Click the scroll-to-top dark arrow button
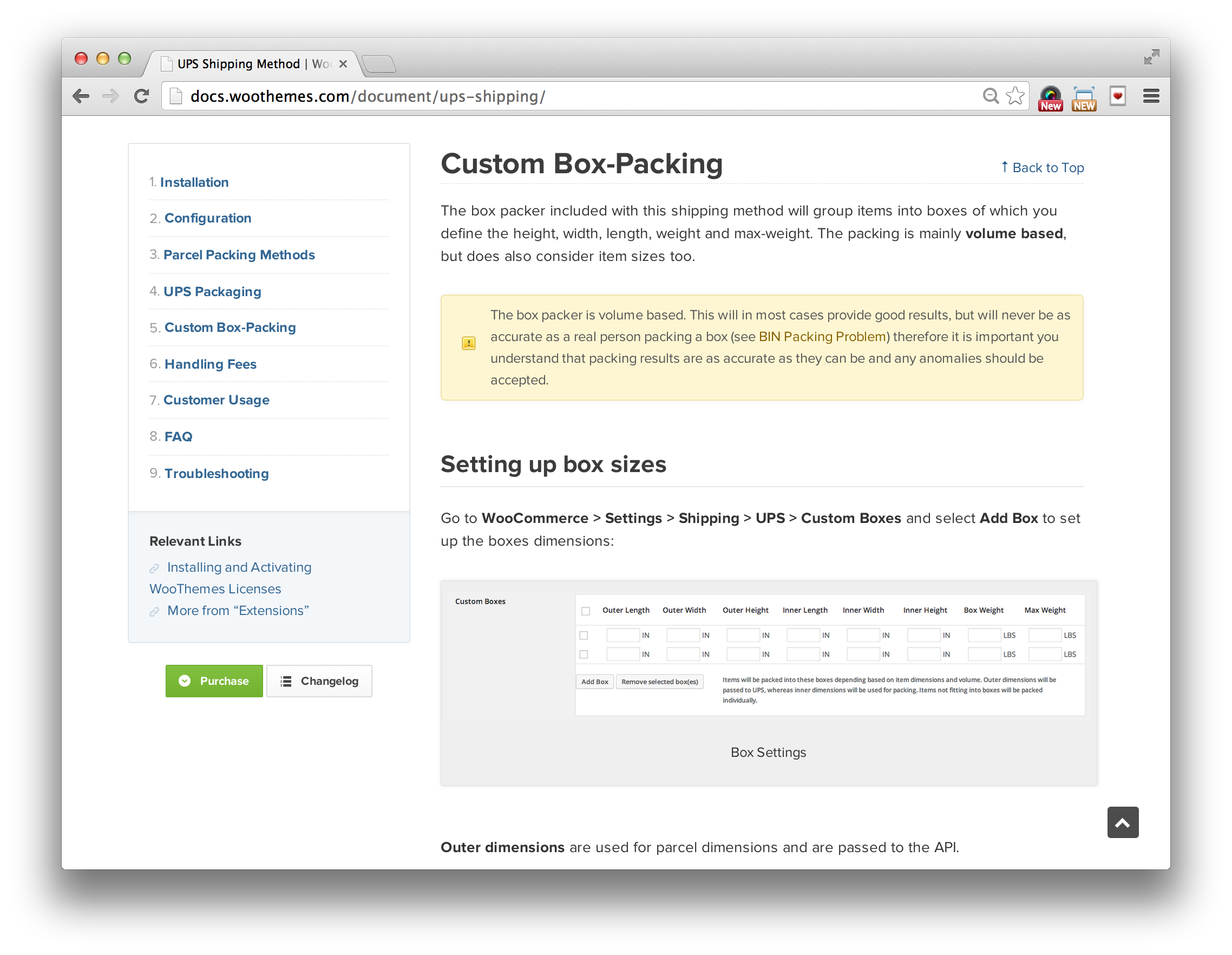Image resolution: width=1232 pixels, height=955 pixels. [1123, 822]
